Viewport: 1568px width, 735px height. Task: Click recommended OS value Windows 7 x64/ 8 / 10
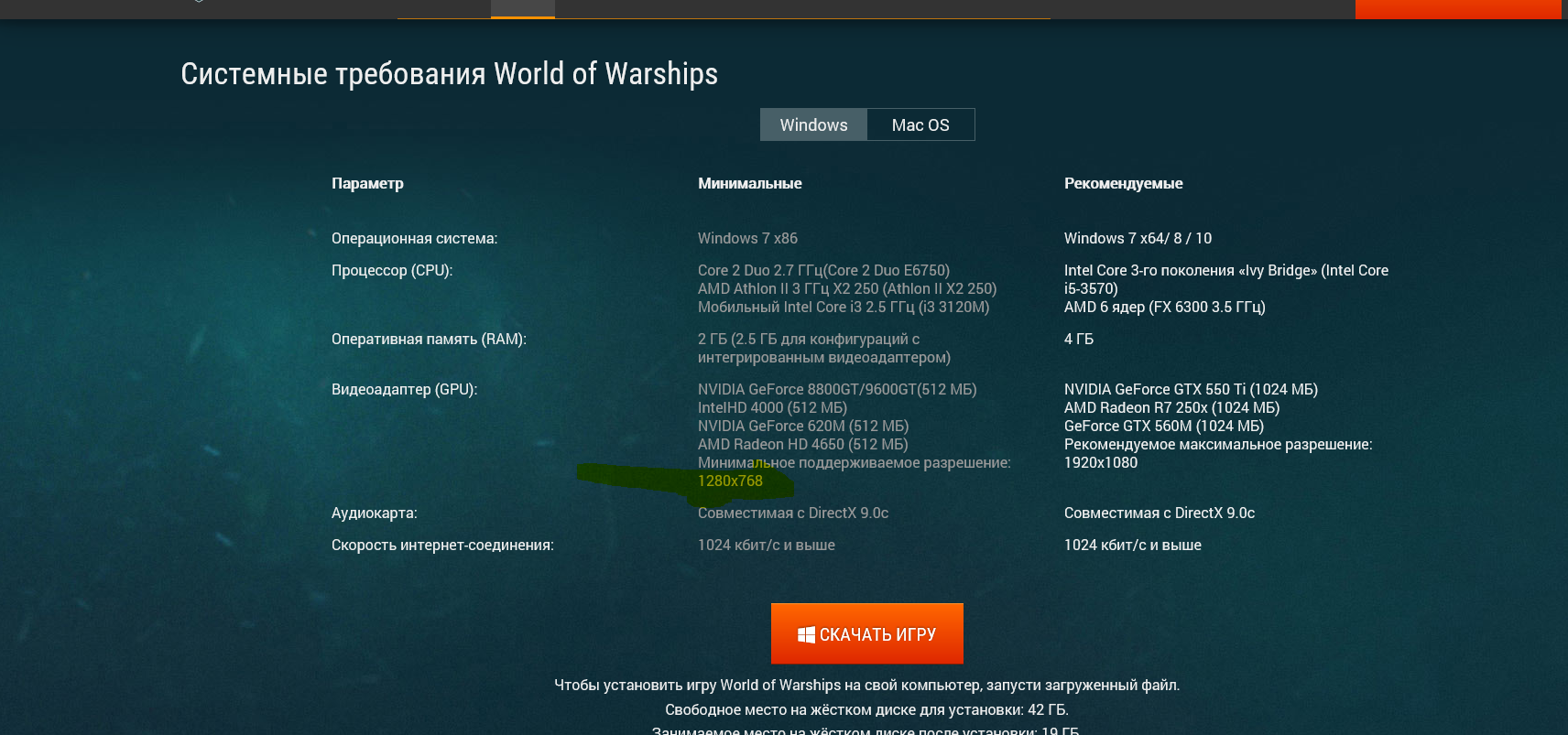1138,238
